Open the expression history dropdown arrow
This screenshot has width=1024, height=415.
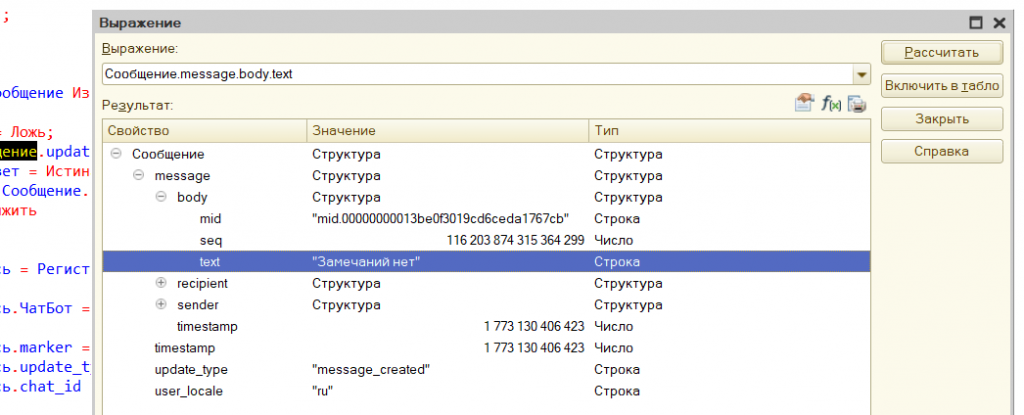click(862, 75)
